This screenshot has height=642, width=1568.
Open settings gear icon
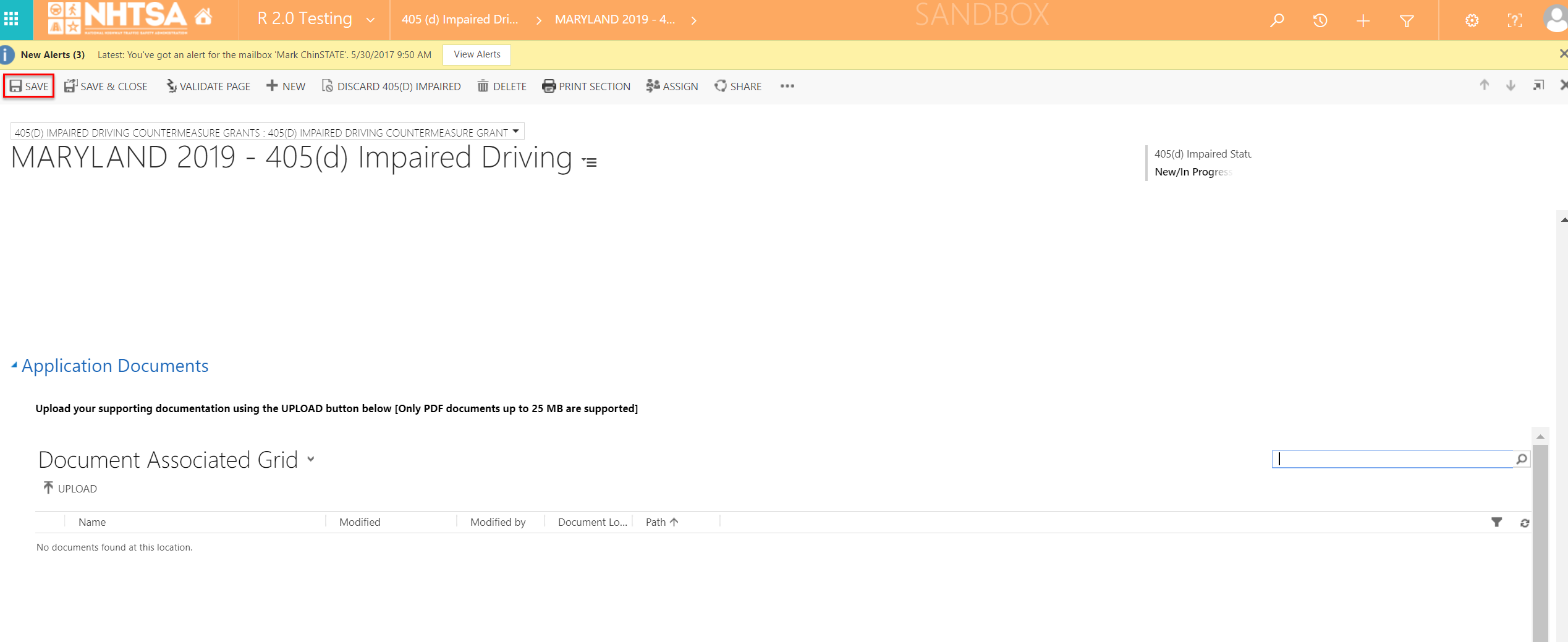click(x=1472, y=21)
